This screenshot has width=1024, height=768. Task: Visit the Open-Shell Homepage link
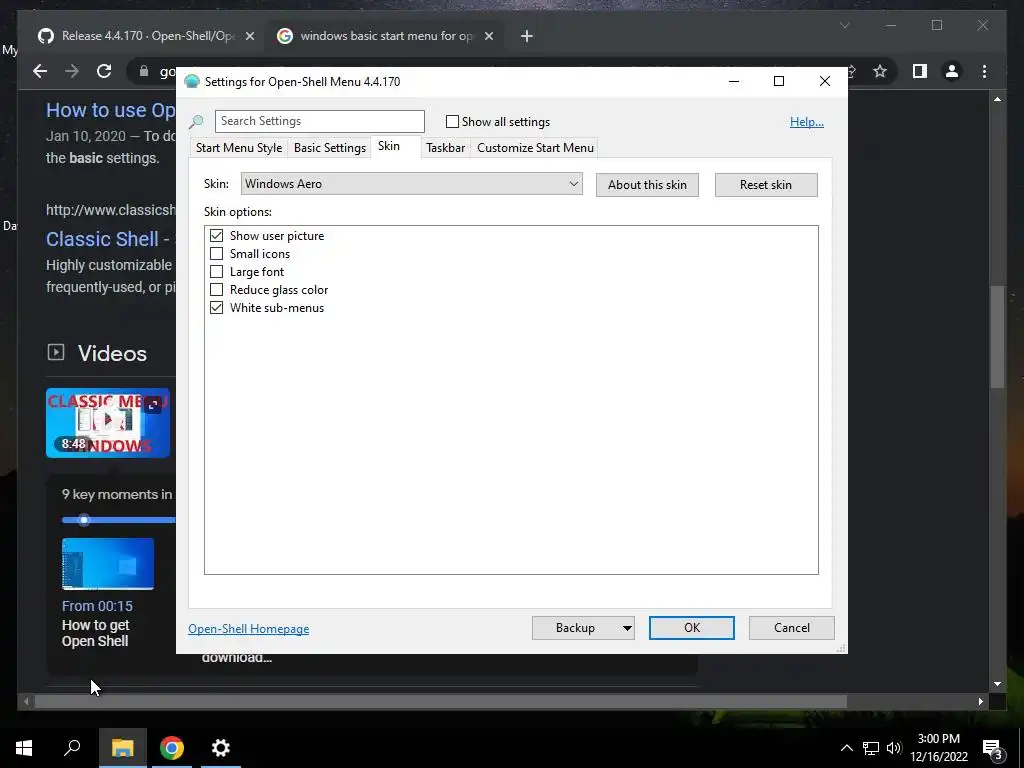(x=249, y=629)
